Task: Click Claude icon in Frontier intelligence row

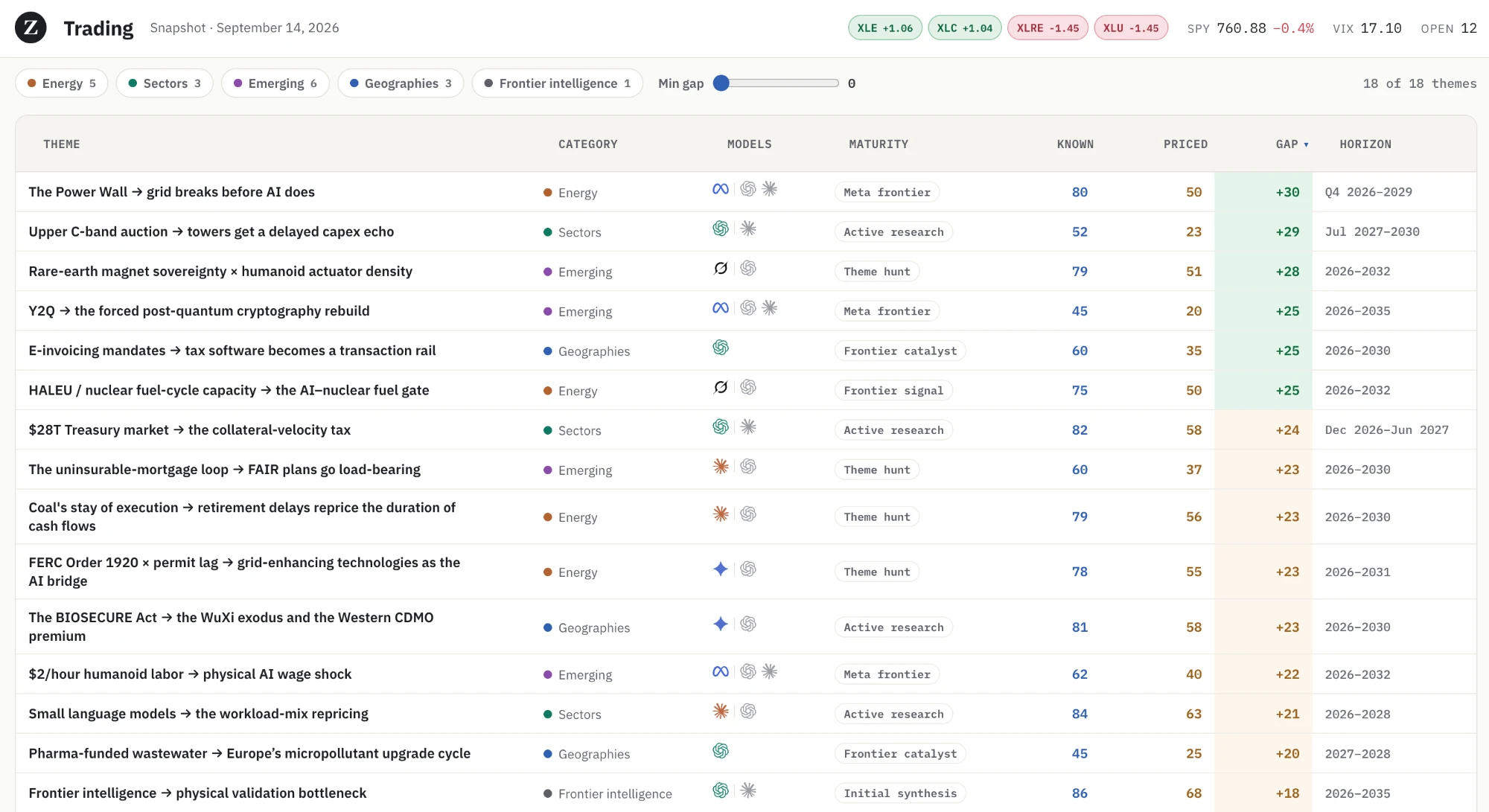Action: (748, 790)
